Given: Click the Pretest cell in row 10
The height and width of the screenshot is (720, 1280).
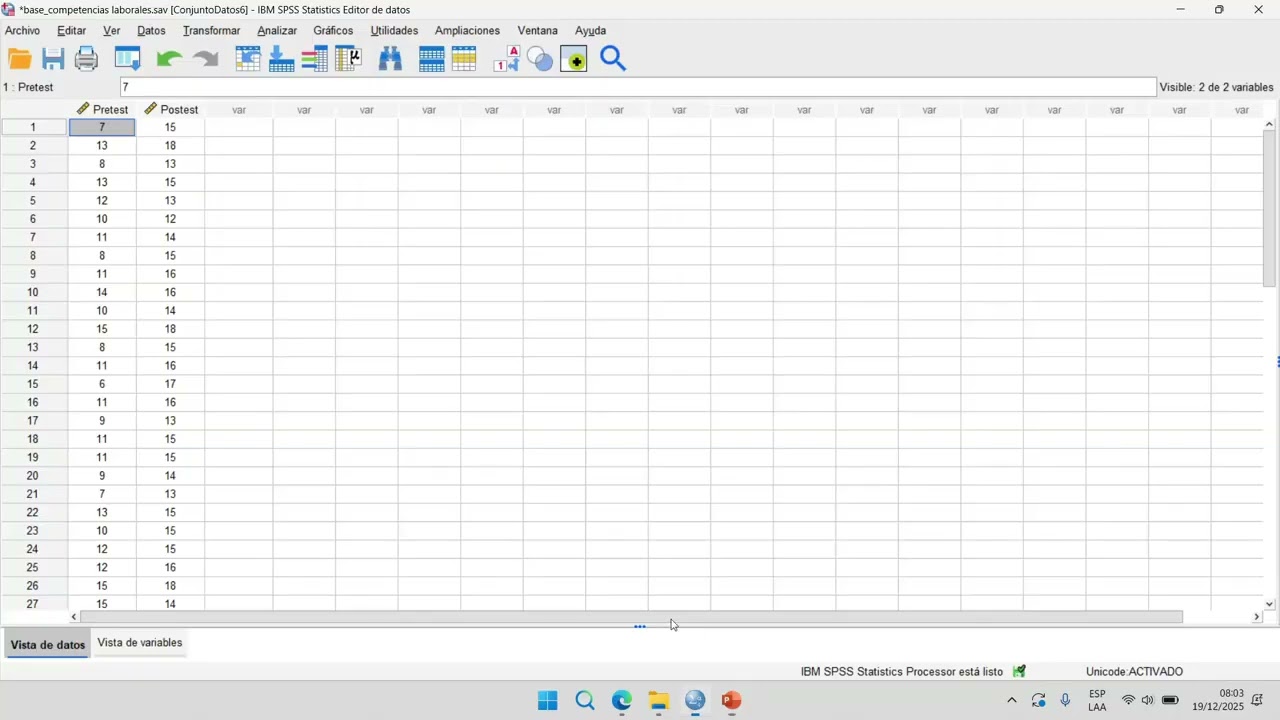Looking at the screenshot, I should pos(102,292).
